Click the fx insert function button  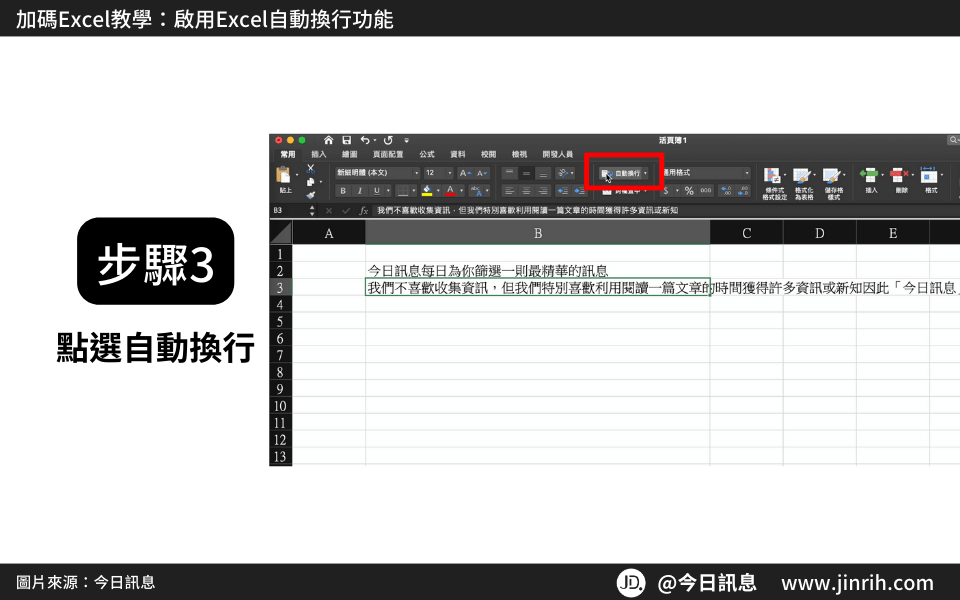pos(364,211)
